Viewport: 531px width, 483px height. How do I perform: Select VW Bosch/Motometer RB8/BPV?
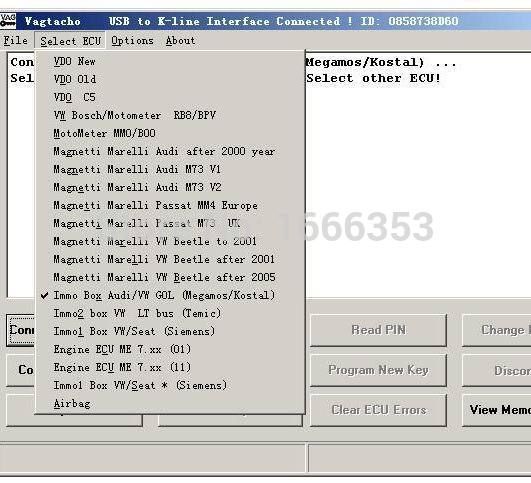(170, 115)
